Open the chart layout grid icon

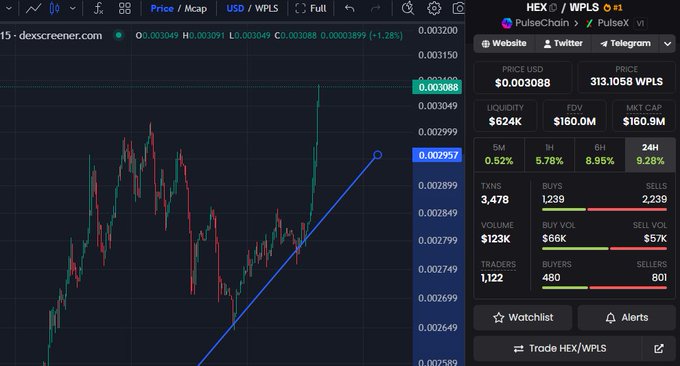tap(125, 8)
